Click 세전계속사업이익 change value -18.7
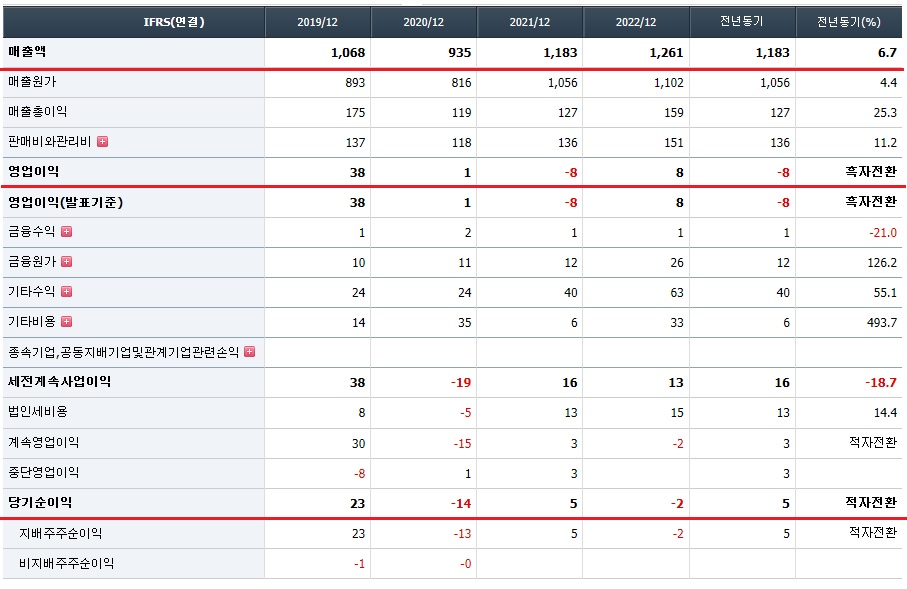The image size is (907, 589). pos(881,382)
